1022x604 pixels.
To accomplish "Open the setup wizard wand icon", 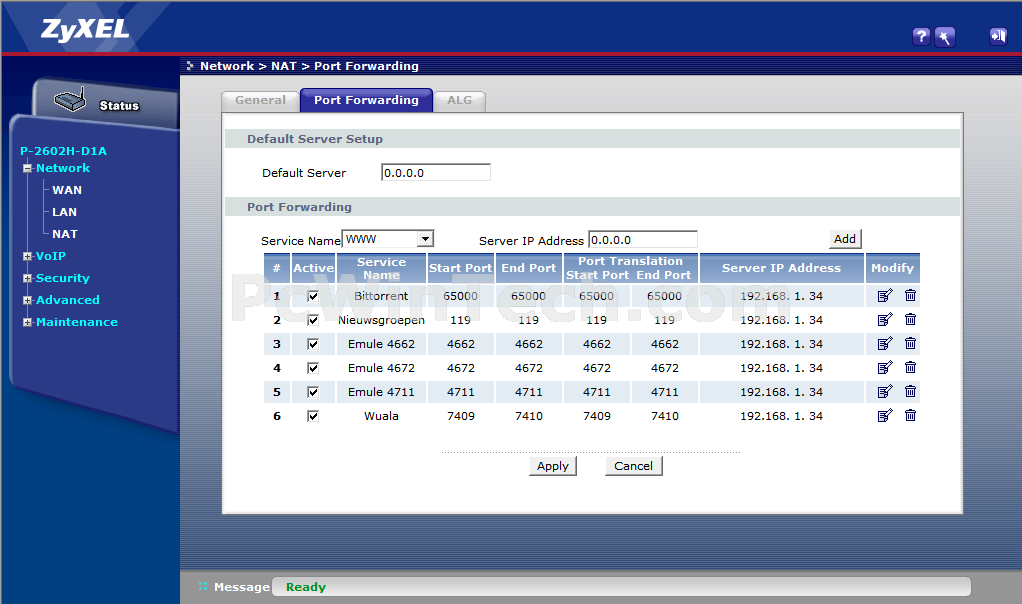I will 944,36.
